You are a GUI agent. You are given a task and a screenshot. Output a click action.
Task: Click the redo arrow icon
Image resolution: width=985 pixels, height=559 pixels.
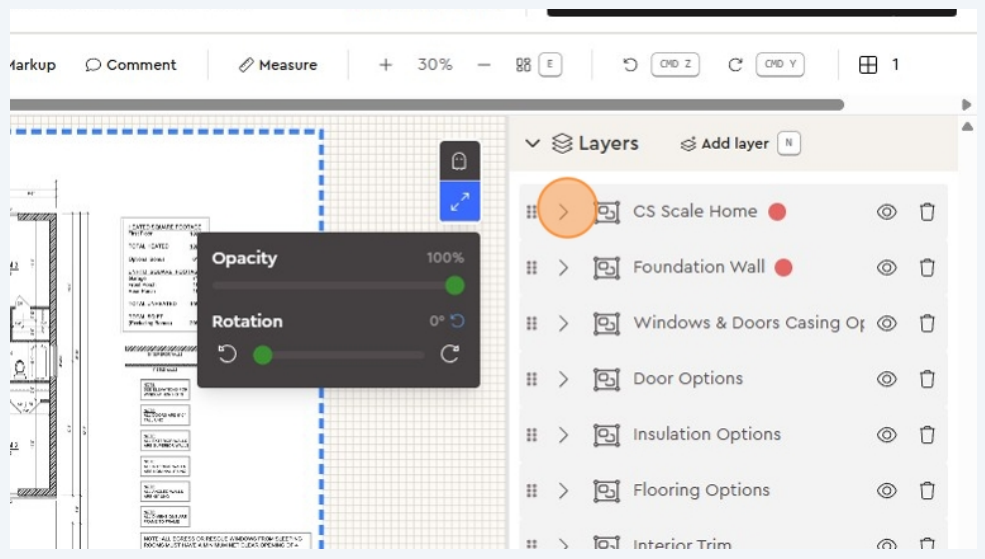point(735,65)
